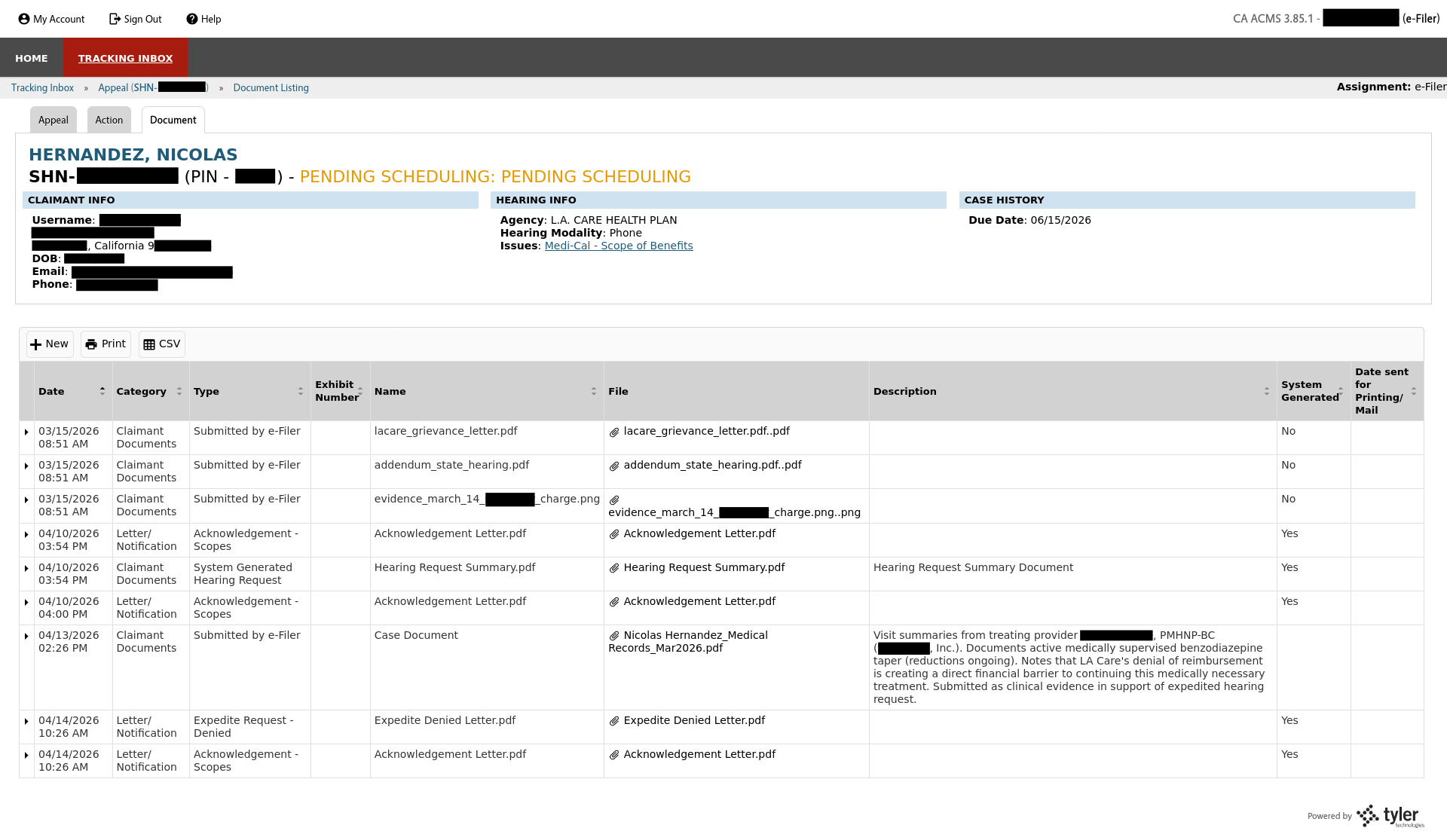The height and width of the screenshot is (840, 1447).
Task: Go to HOME in the navigation bar
Action: point(32,58)
